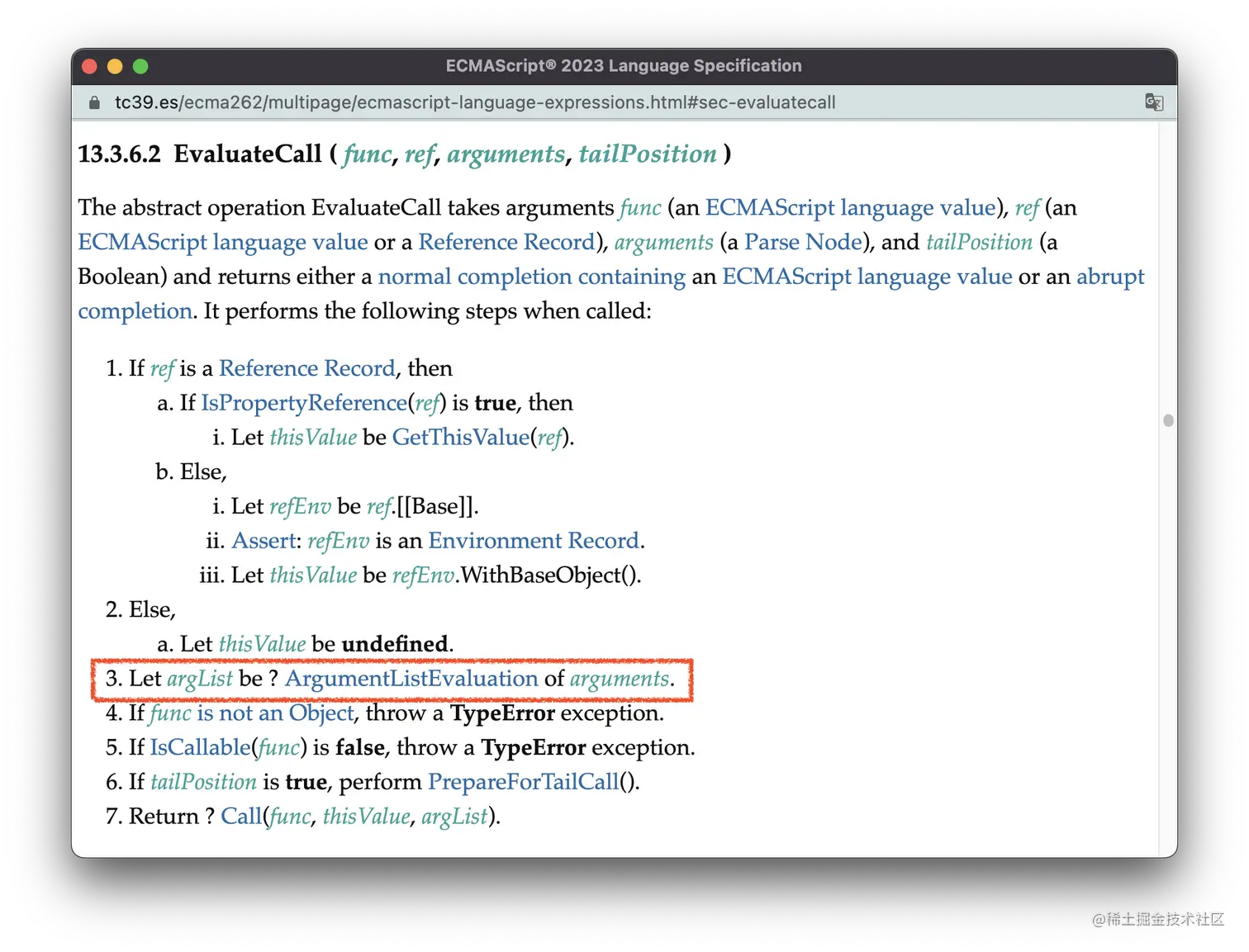Open Reference Record link in step 1
Image resolution: width=1249 pixels, height=952 pixels.
coord(306,368)
